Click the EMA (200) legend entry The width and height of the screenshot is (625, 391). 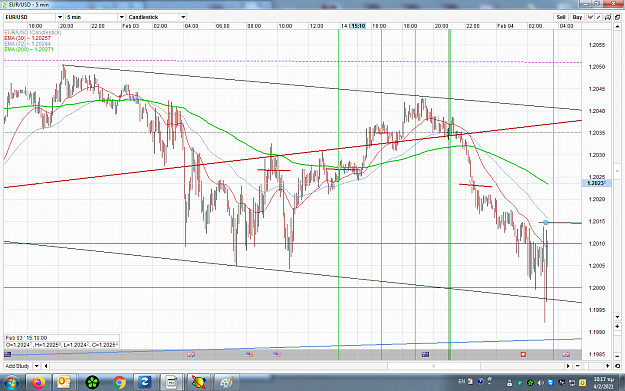click(x=29, y=49)
